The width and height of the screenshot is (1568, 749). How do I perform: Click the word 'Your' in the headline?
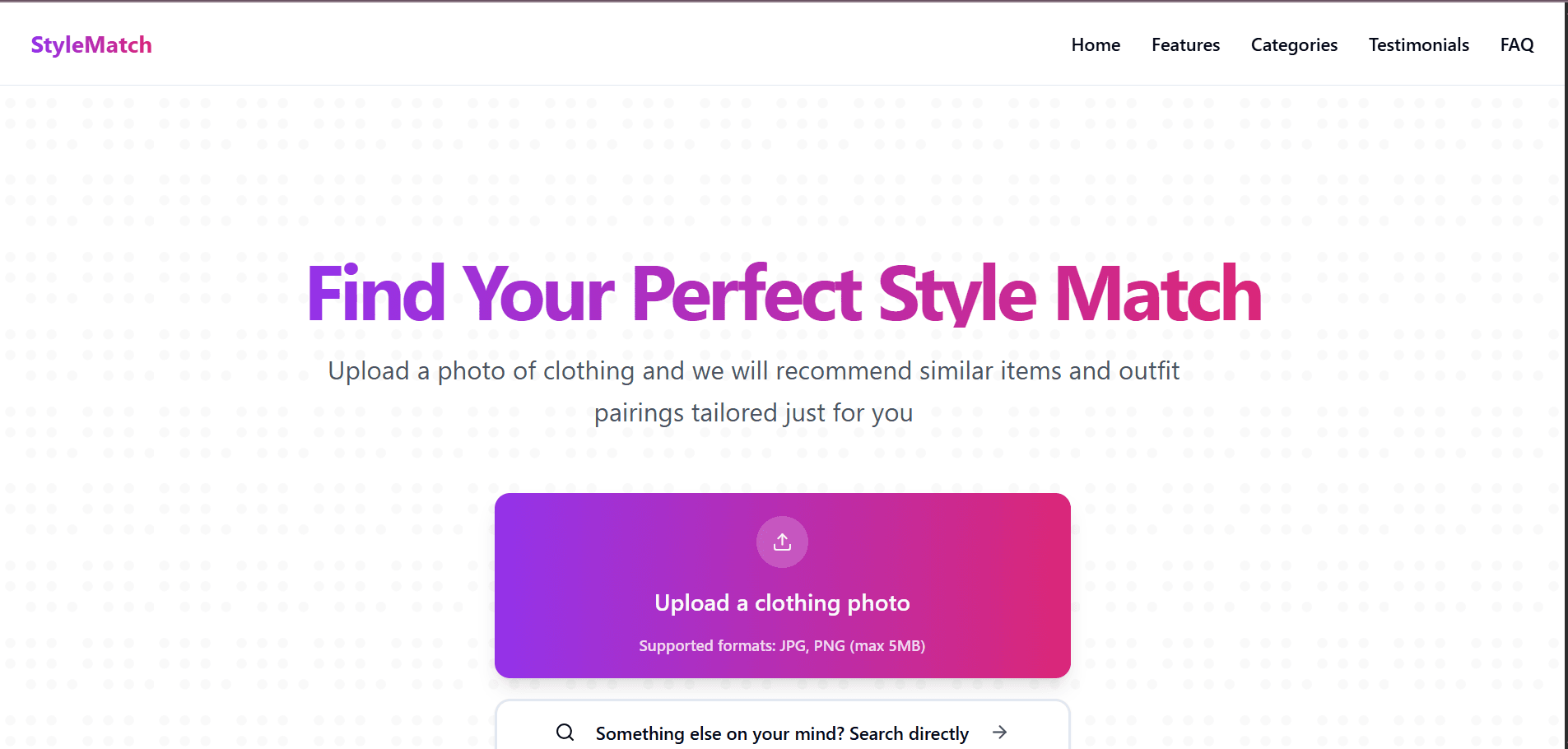coord(539,294)
